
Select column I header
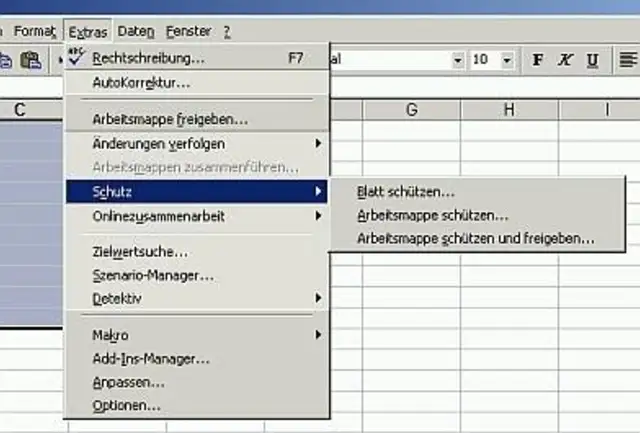(x=599, y=109)
